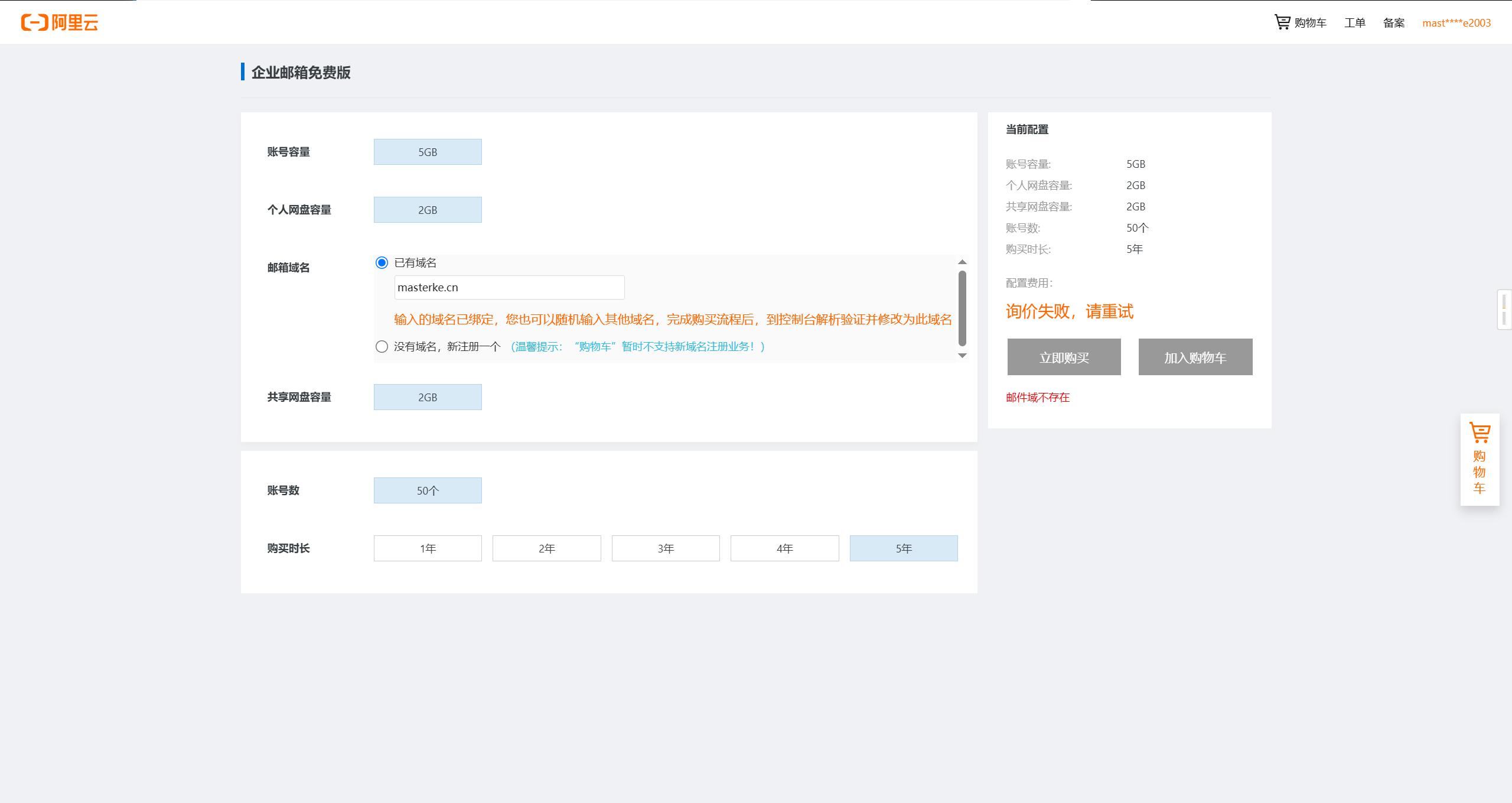Open 备案 in the top menu
Viewport: 1512px width, 803px height.
point(1393,23)
